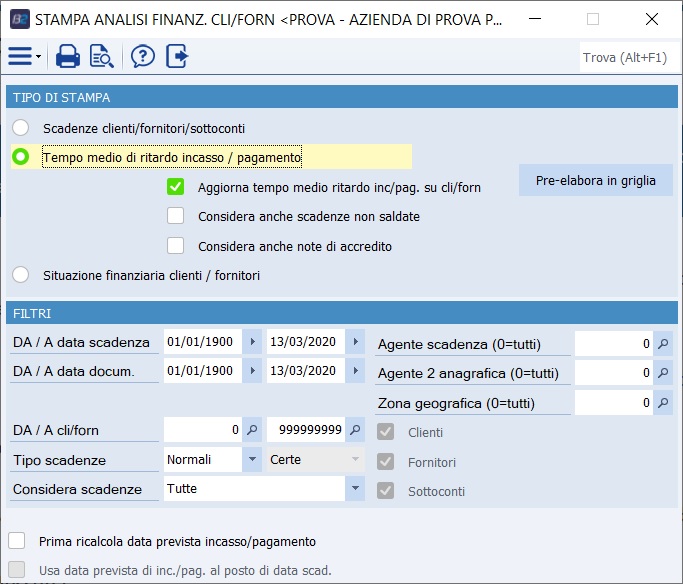Click the cli/forn starting value 0 field
This screenshot has width=683, height=584.
pos(203,430)
